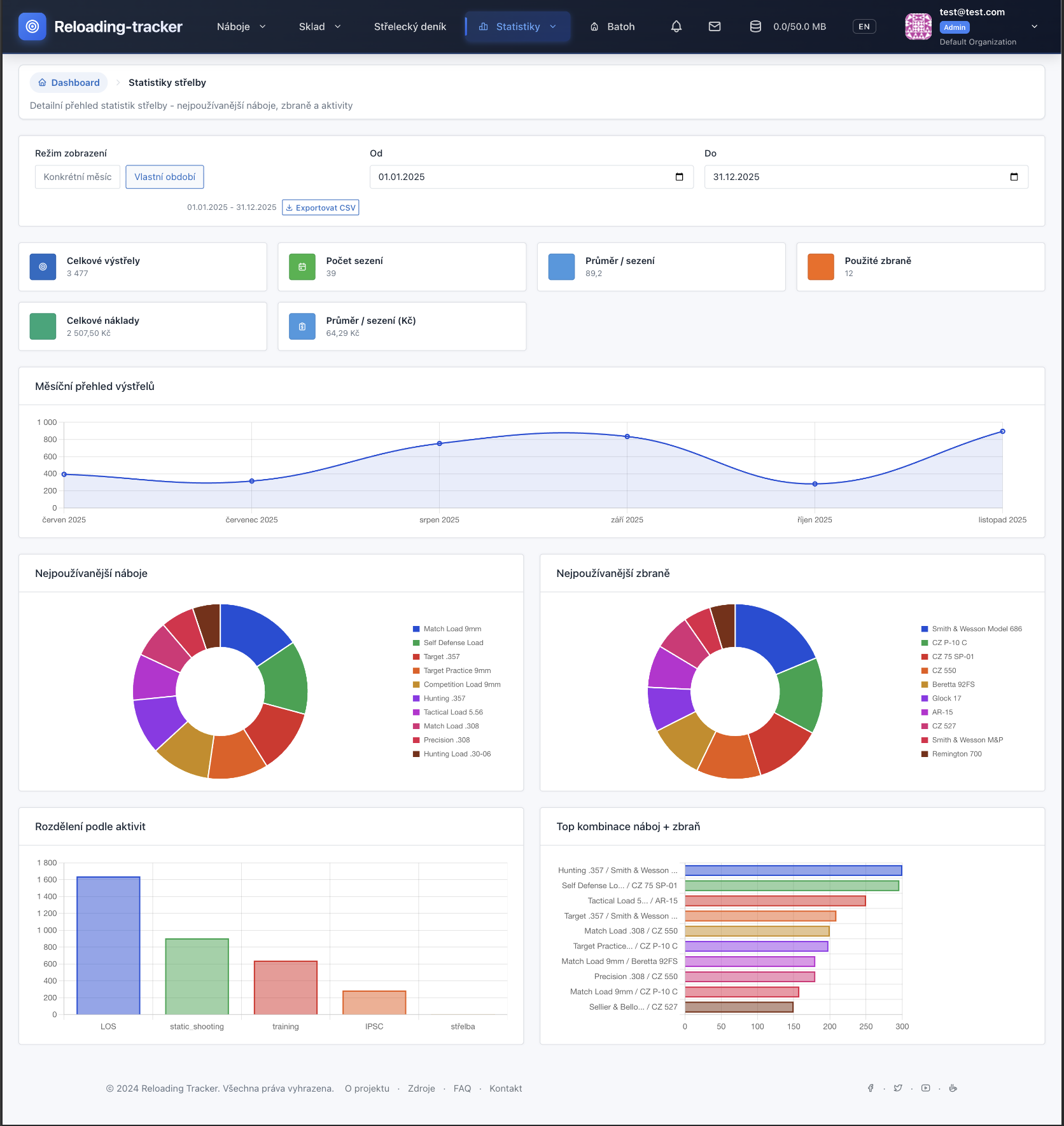Image resolution: width=1064 pixels, height=1126 pixels.
Task: Open the user account dropdown chevron
Action: click(1034, 27)
